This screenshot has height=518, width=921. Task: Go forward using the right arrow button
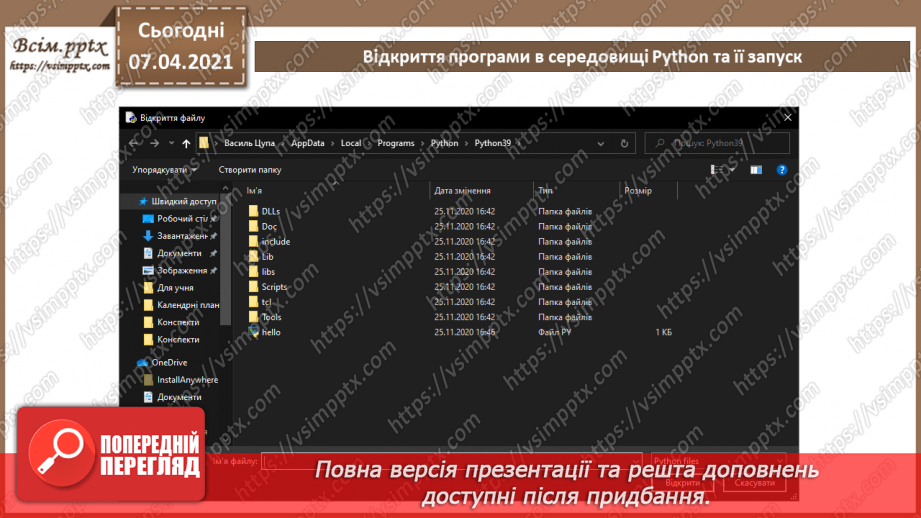[x=154, y=143]
